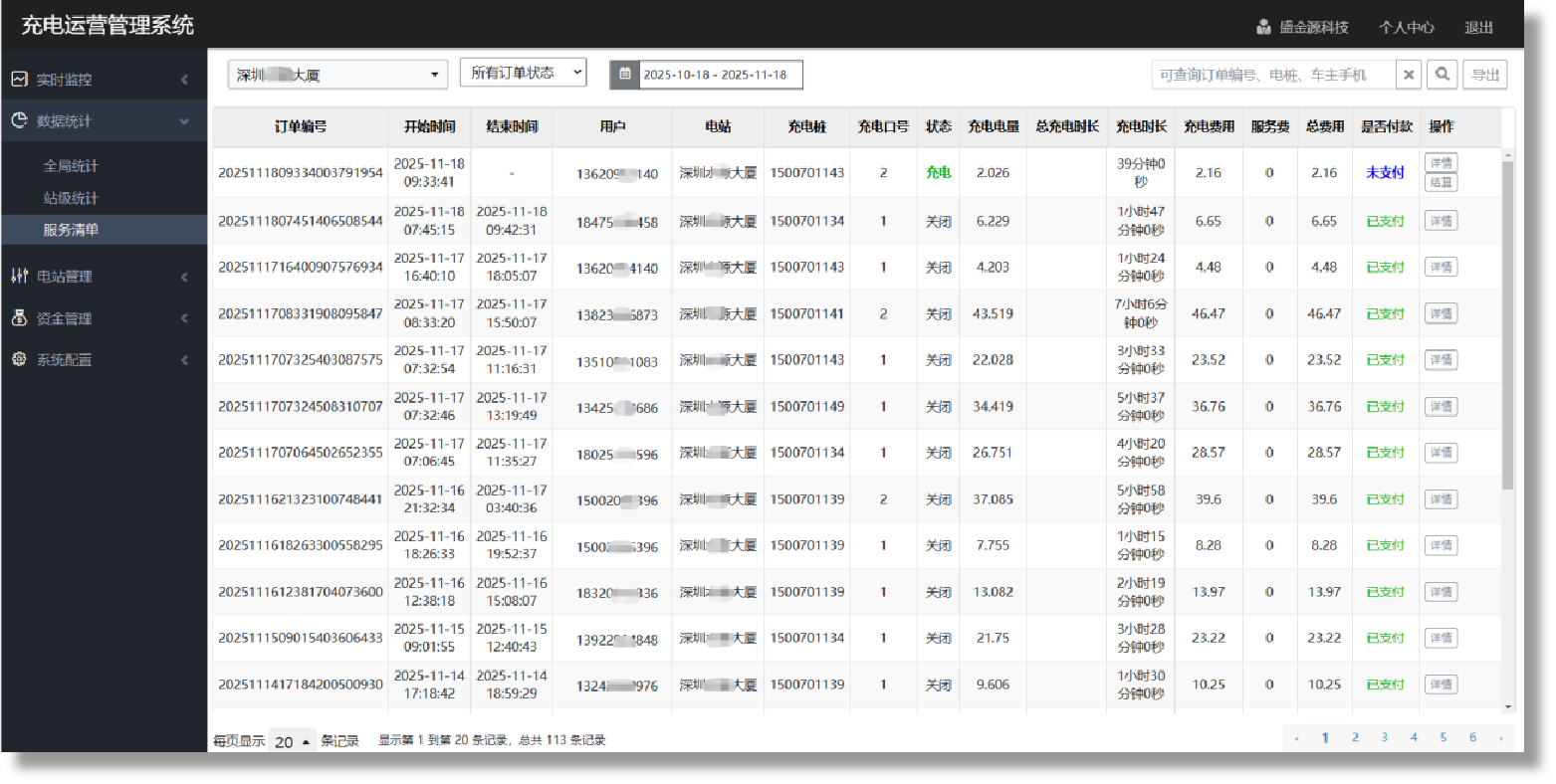Open 全局统计 in the sidebar
This screenshot has width=1556, height=784.
coord(71,166)
